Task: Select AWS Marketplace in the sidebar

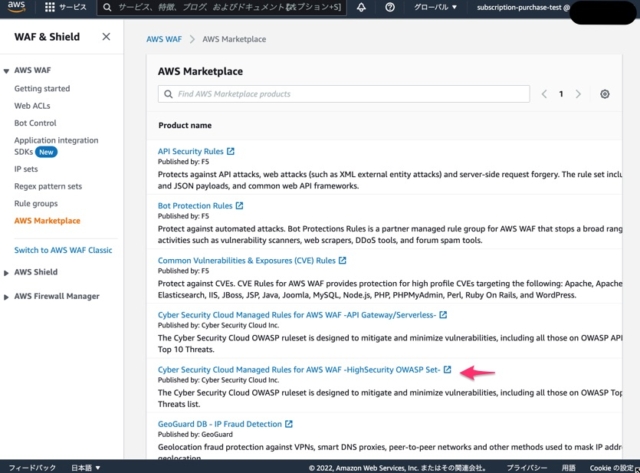Action: [x=47, y=221]
